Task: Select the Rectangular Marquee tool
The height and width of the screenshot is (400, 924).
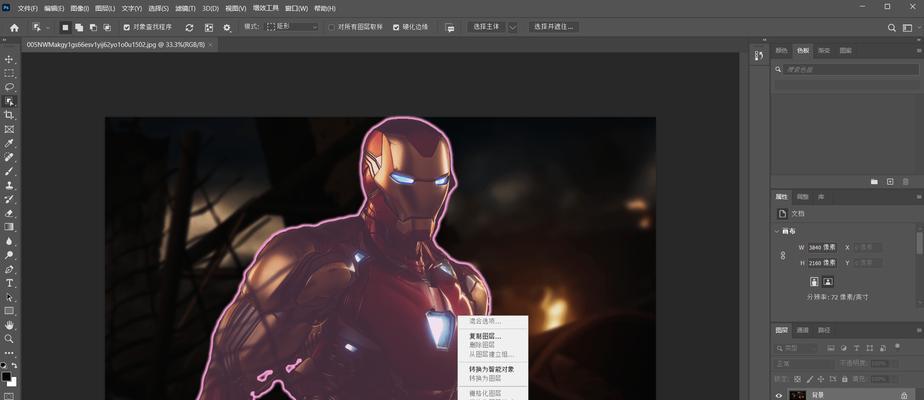Action: (x=9, y=73)
